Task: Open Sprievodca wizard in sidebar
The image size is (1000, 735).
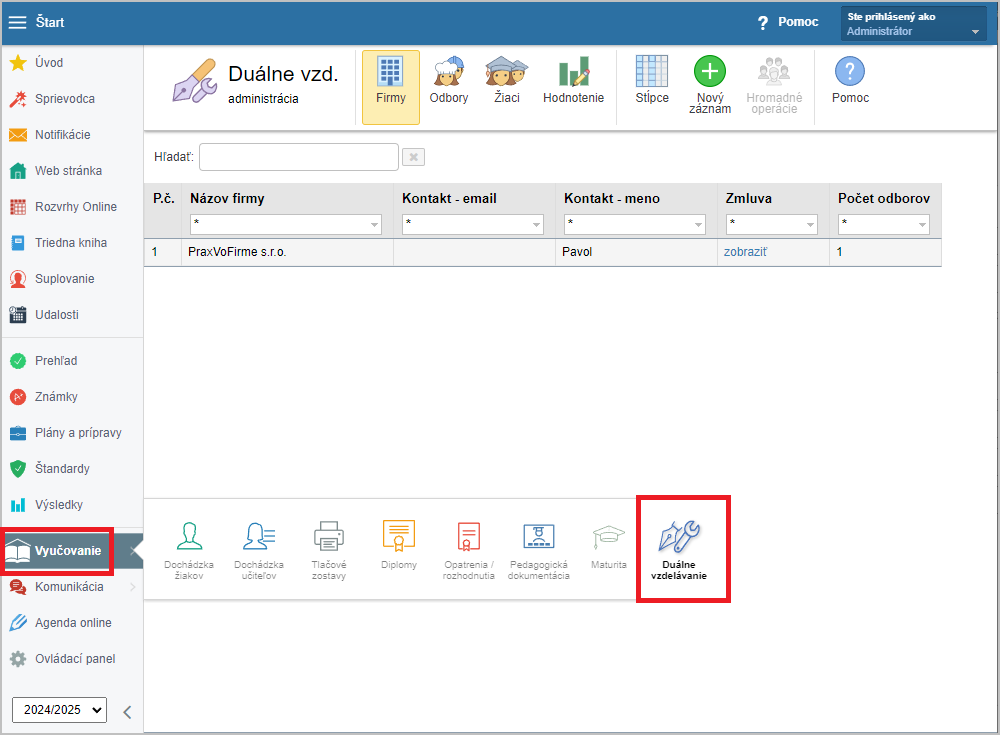Action: click(x=52, y=99)
